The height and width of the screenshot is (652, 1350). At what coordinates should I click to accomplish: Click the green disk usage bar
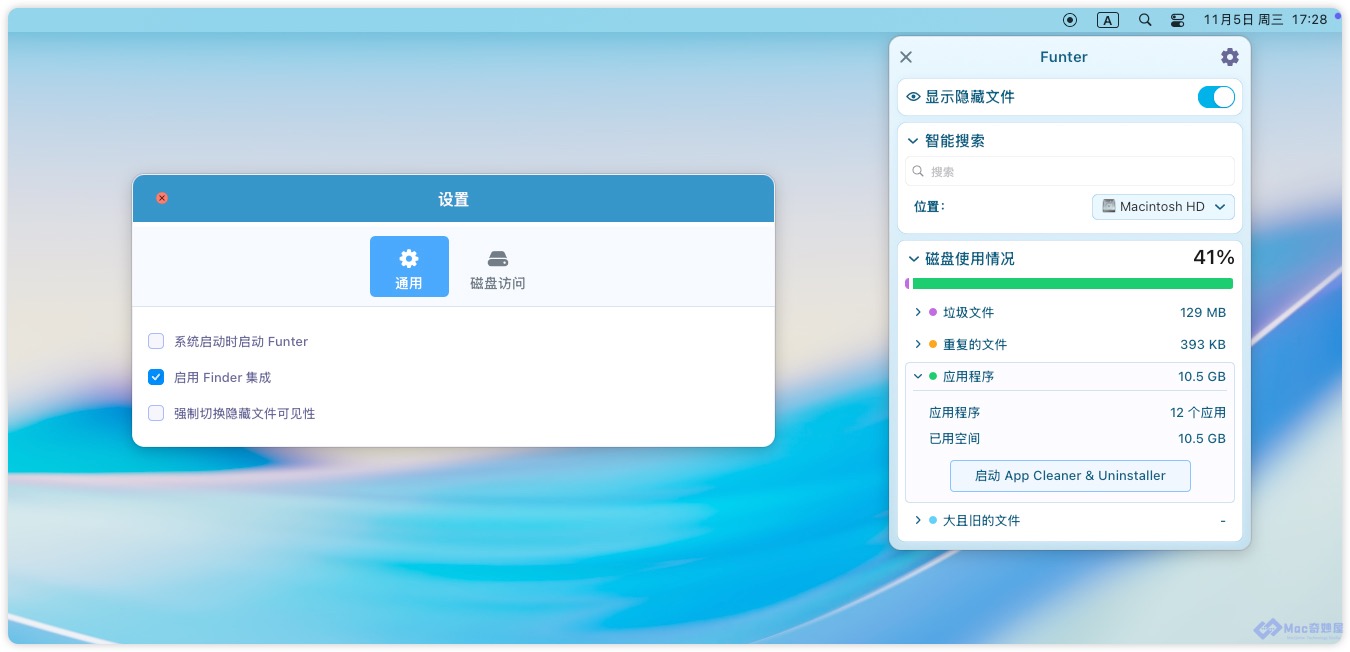(1070, 284)
